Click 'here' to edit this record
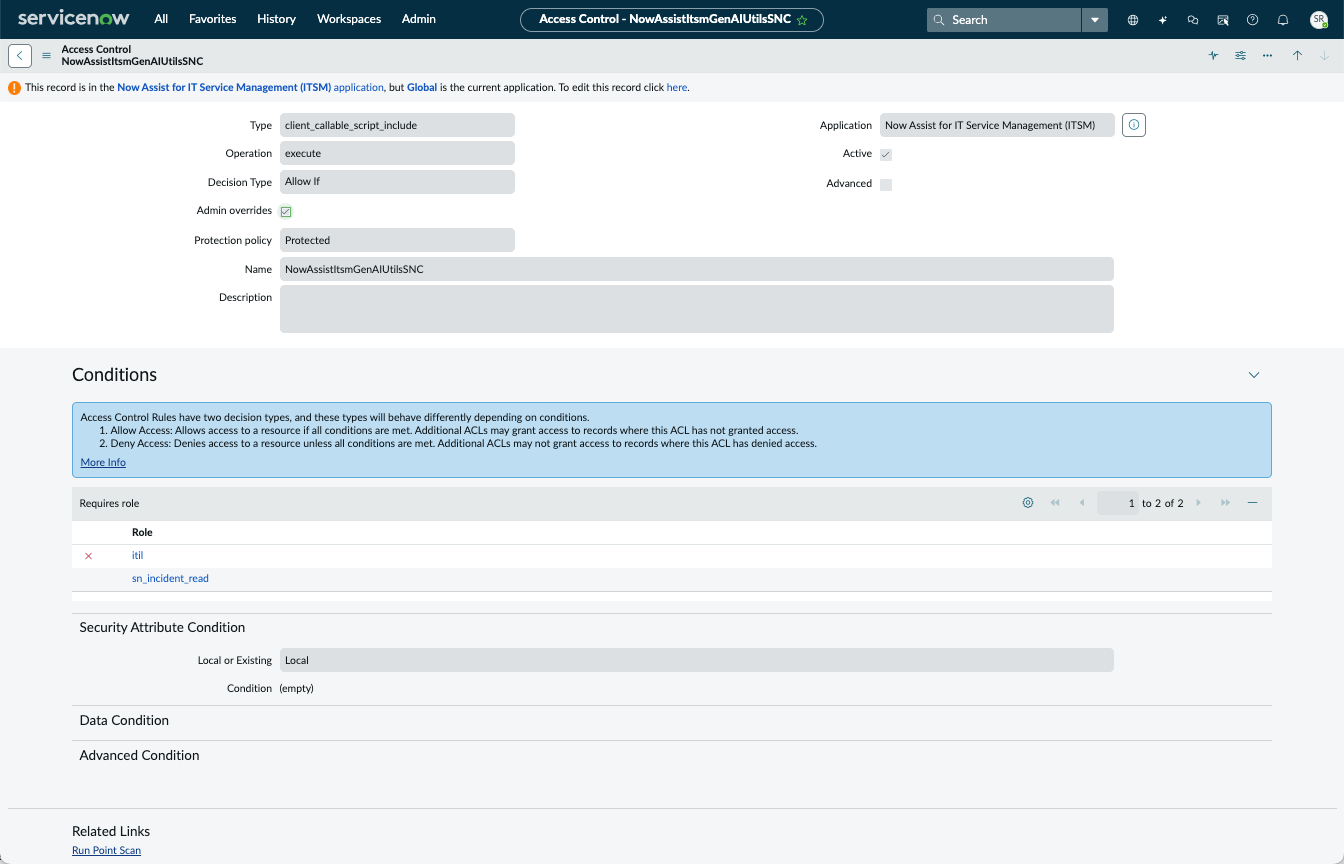1344x864 pixels. [x=677, y=88]
